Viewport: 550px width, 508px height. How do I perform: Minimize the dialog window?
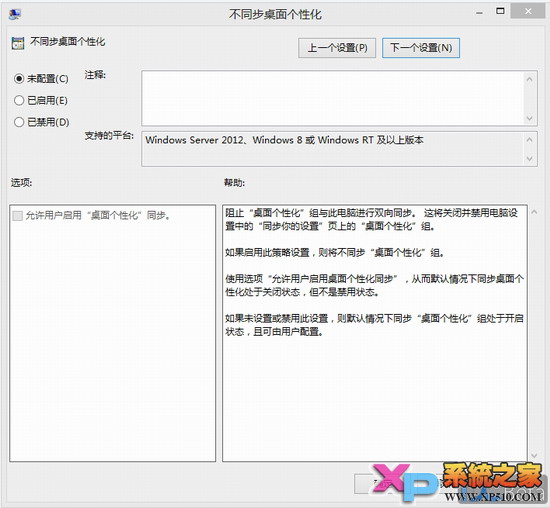pos(479,12)
